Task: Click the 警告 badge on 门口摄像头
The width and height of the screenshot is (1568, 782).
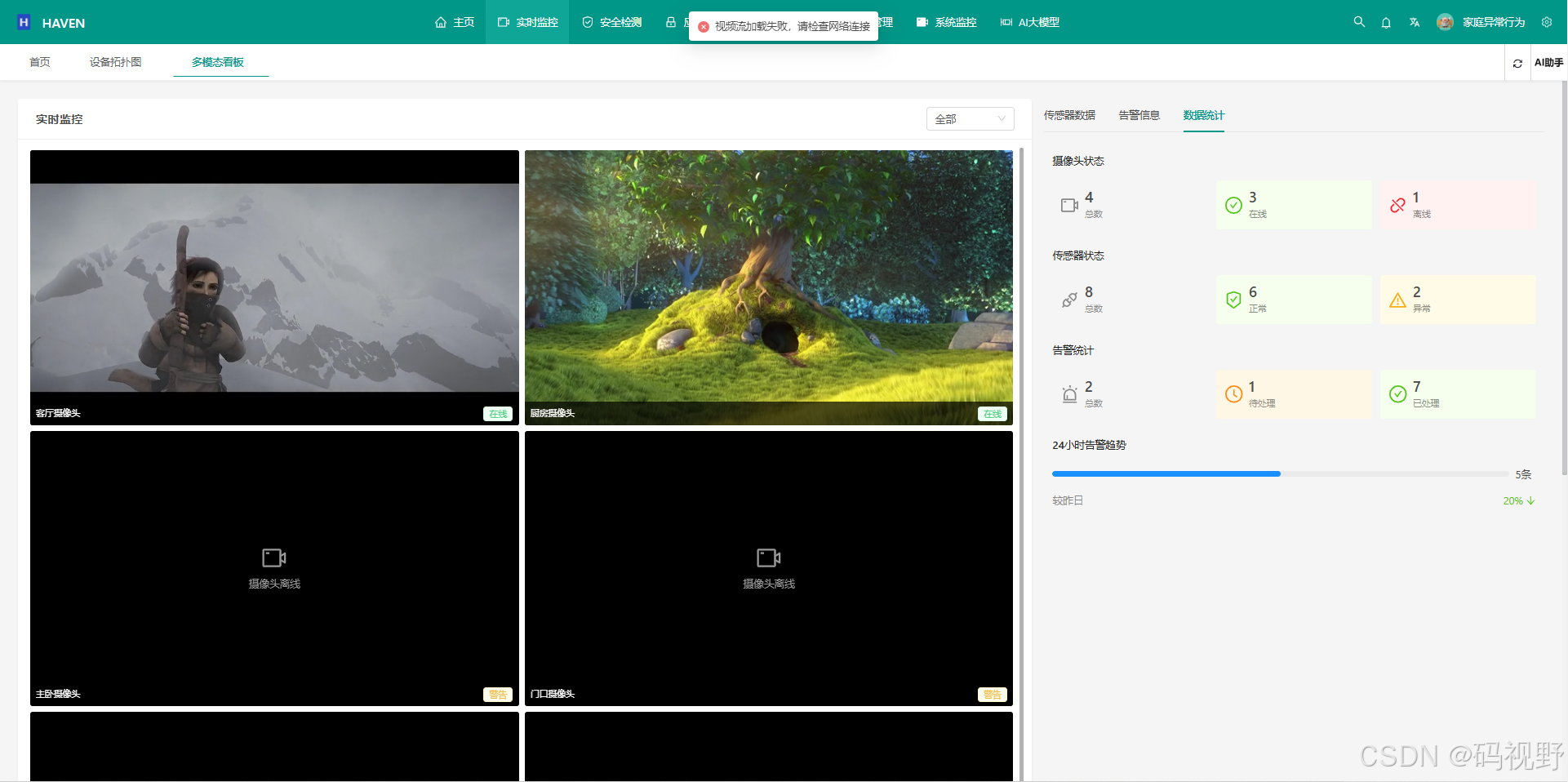Action: 993,695
